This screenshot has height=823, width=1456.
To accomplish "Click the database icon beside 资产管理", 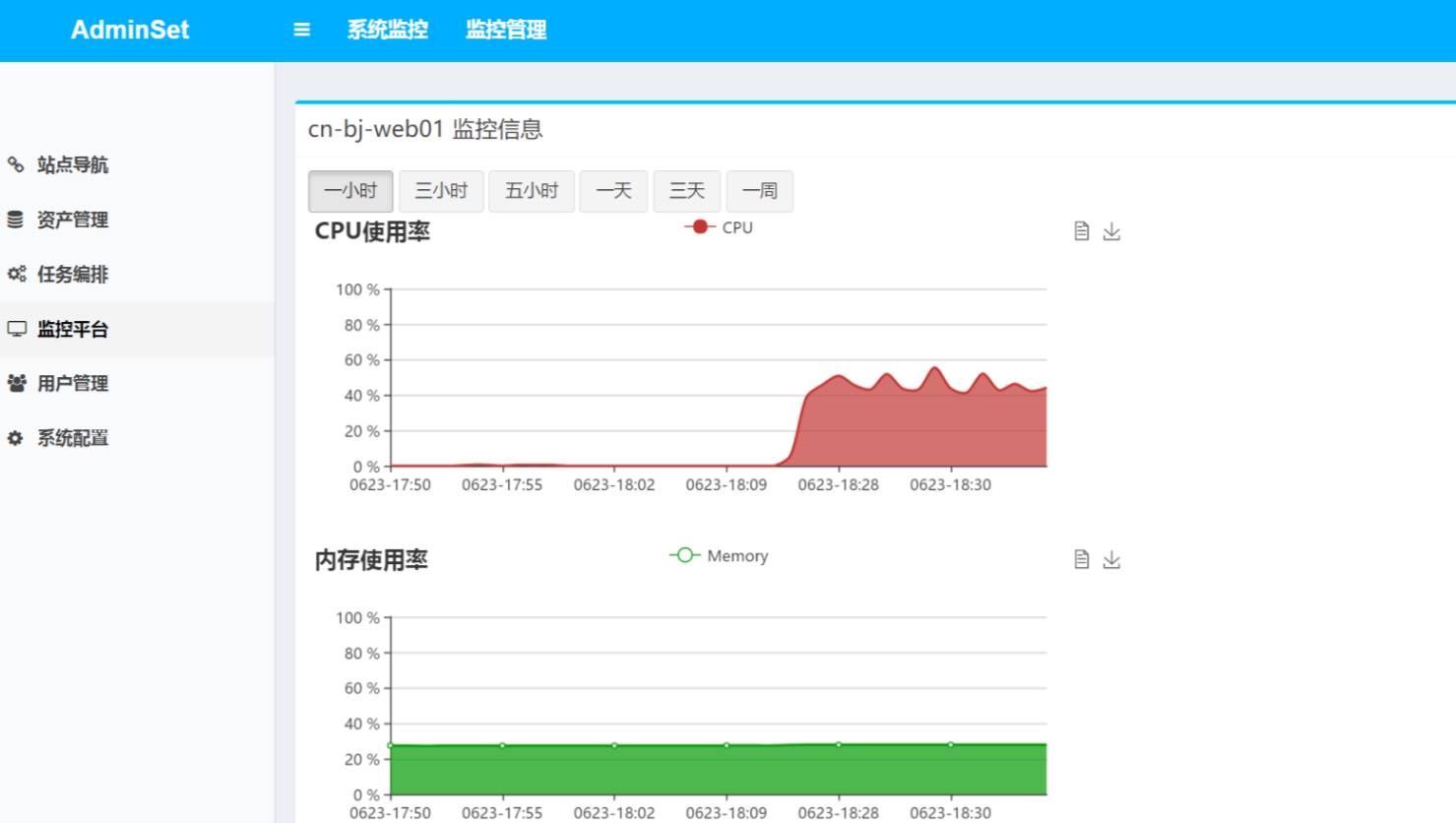I will pyautogui.click(x=16, y=220).
